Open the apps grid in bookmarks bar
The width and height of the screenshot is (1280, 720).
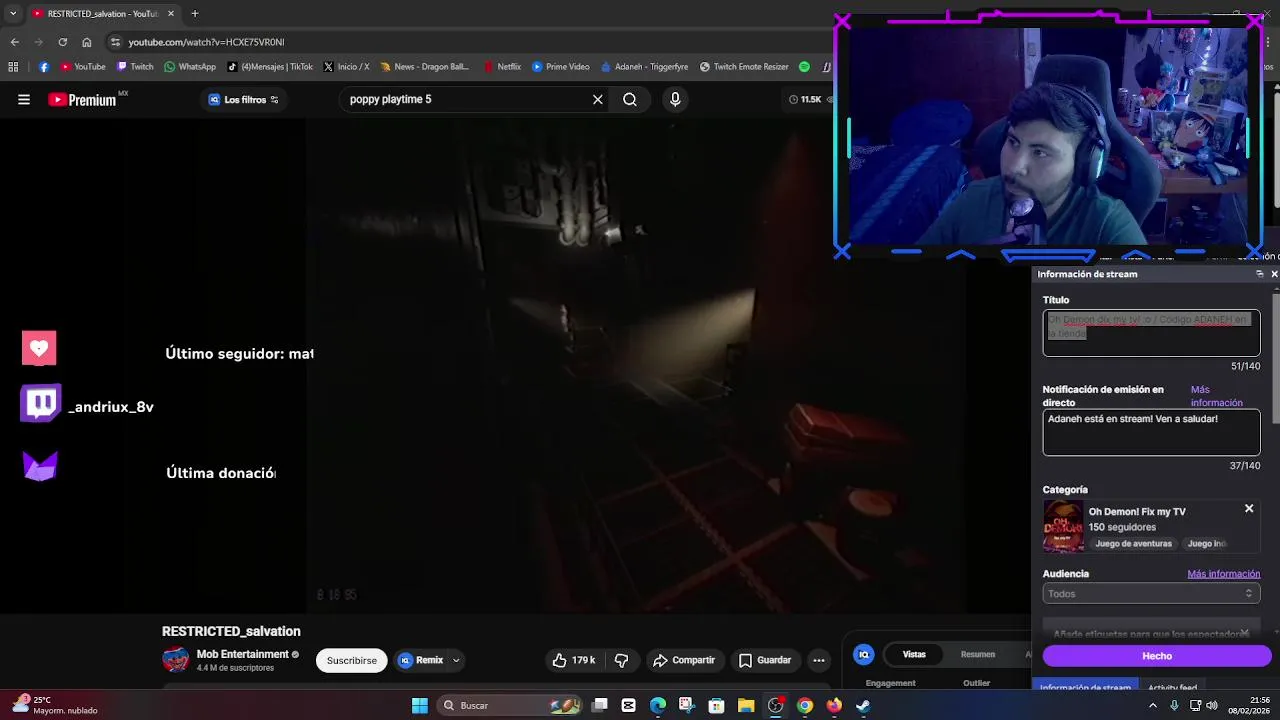click(x=13, y=67)
